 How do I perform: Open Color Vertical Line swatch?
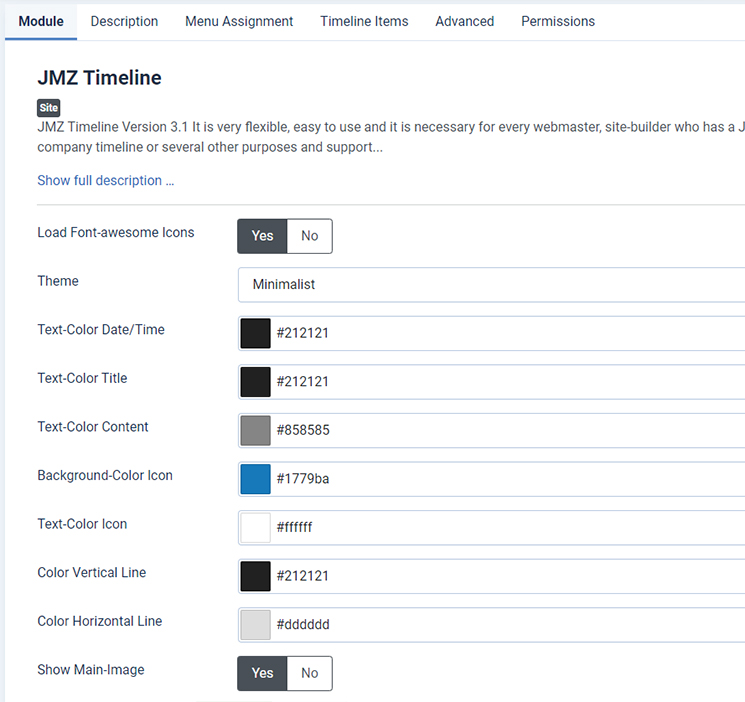[256, 576]
